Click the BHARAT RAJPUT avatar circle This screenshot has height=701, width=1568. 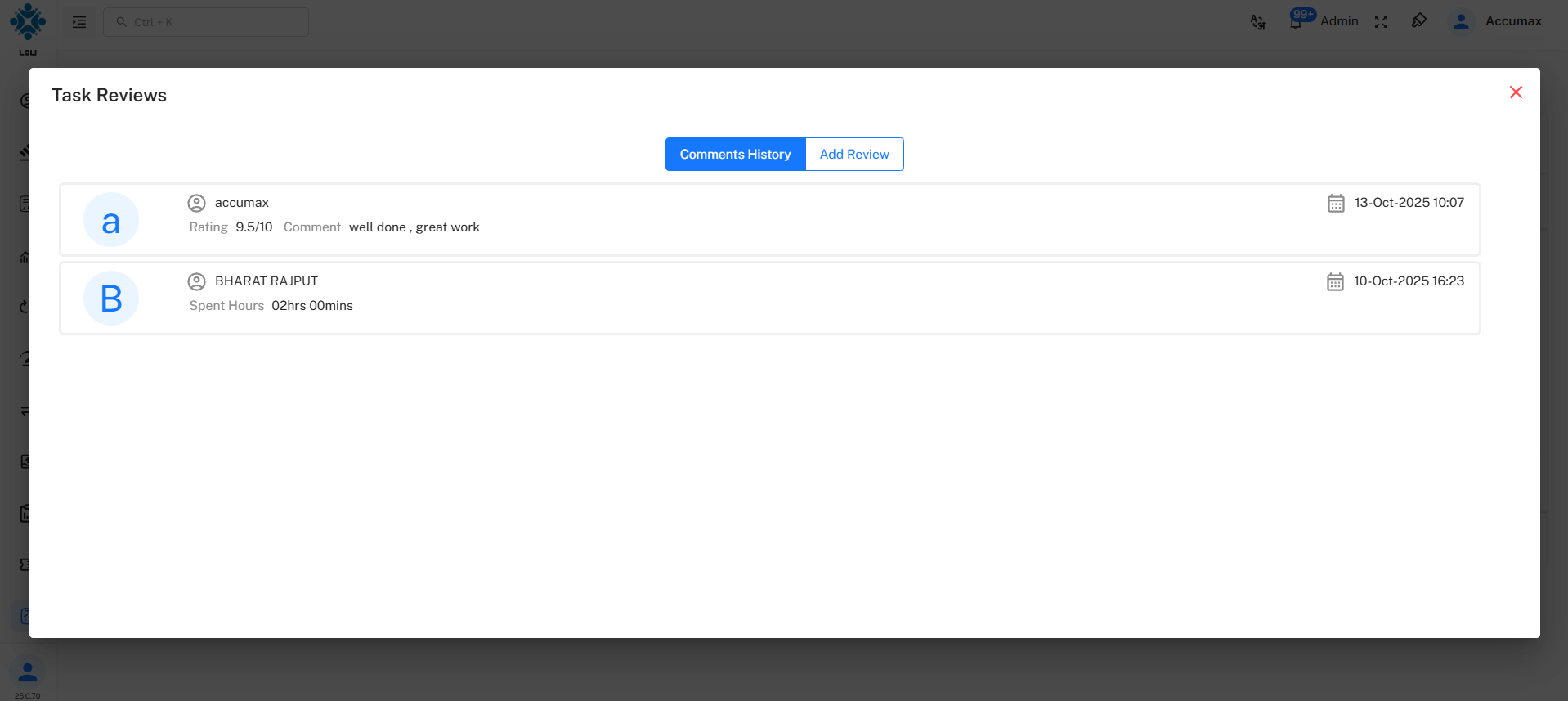pyautogui.click(x=111, y=299)
